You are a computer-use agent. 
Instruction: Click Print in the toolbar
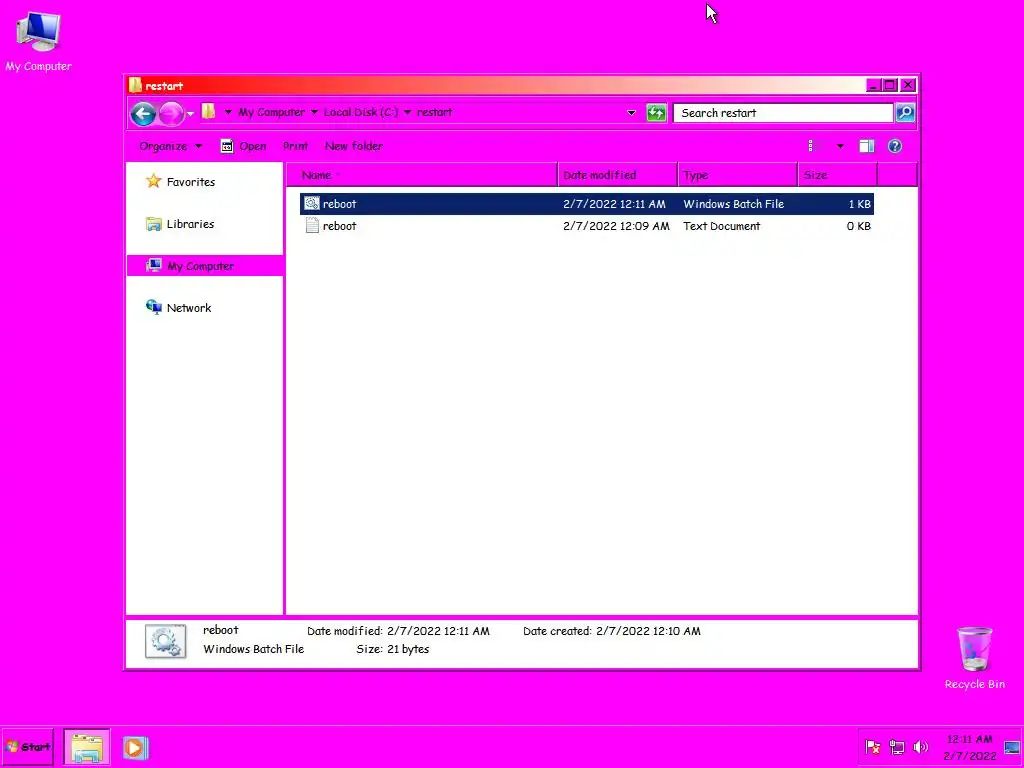[295, 146]
